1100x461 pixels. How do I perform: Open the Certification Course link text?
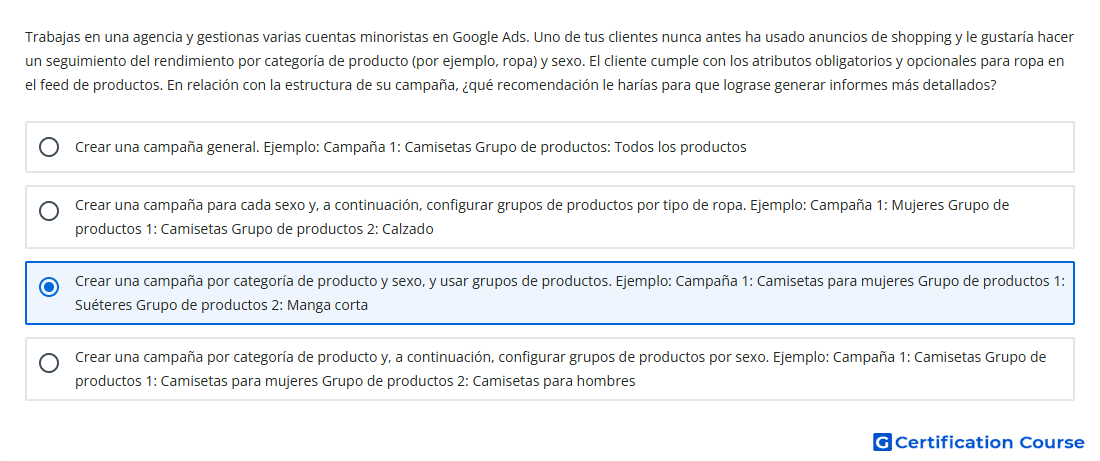[x=990, y=442]
